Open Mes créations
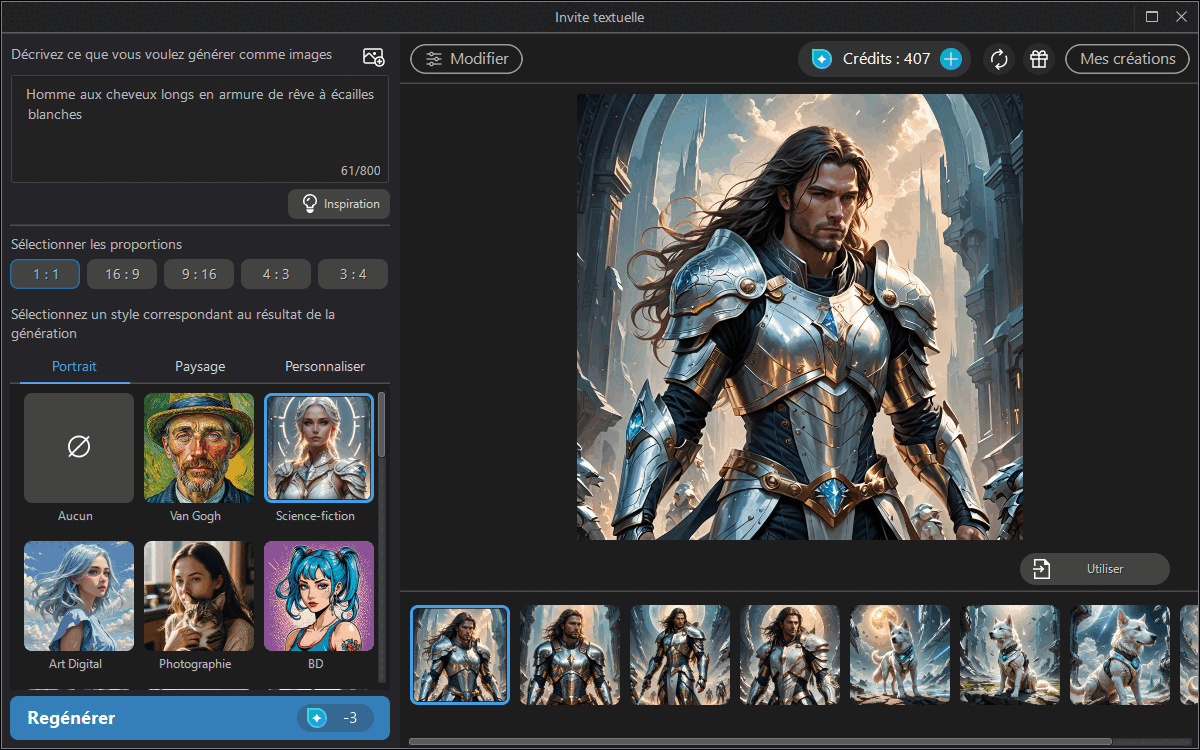 1127,59
